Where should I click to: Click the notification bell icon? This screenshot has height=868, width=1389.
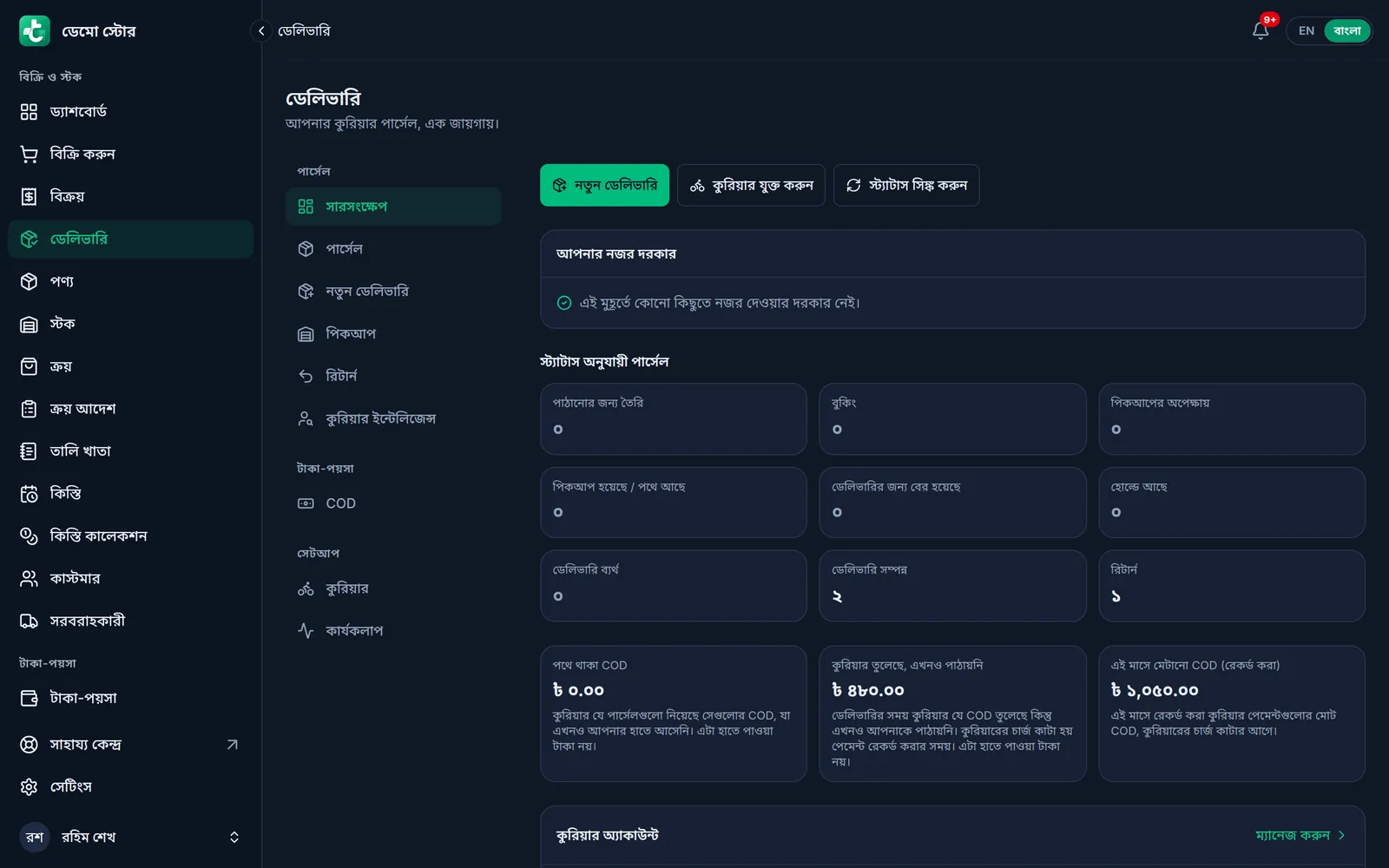1261,30
